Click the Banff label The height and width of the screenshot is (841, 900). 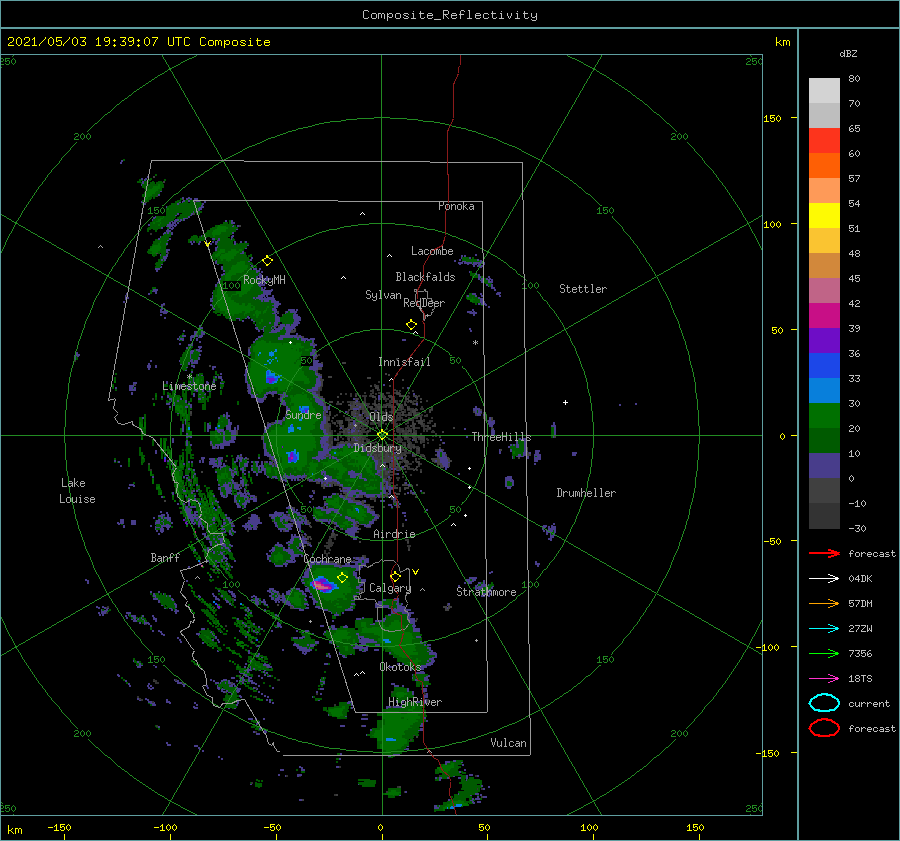pyautogui.click(x=165, y=557)
